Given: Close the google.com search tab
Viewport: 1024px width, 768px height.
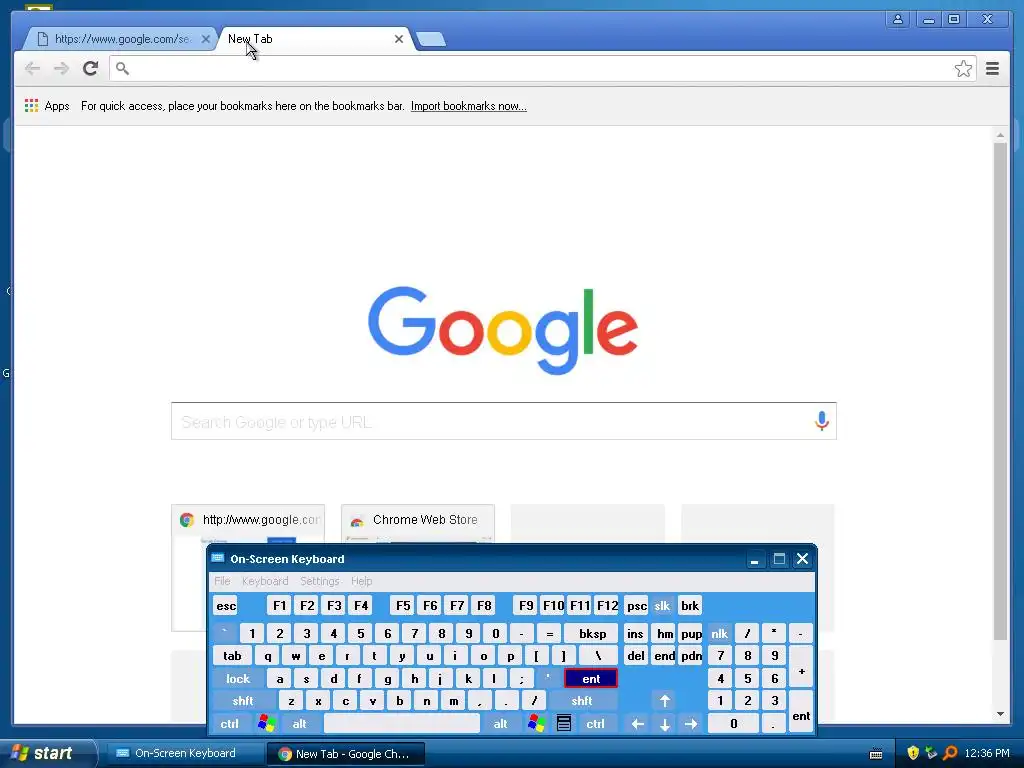Looking at the screenshot, I should click(x=205, y=39).
